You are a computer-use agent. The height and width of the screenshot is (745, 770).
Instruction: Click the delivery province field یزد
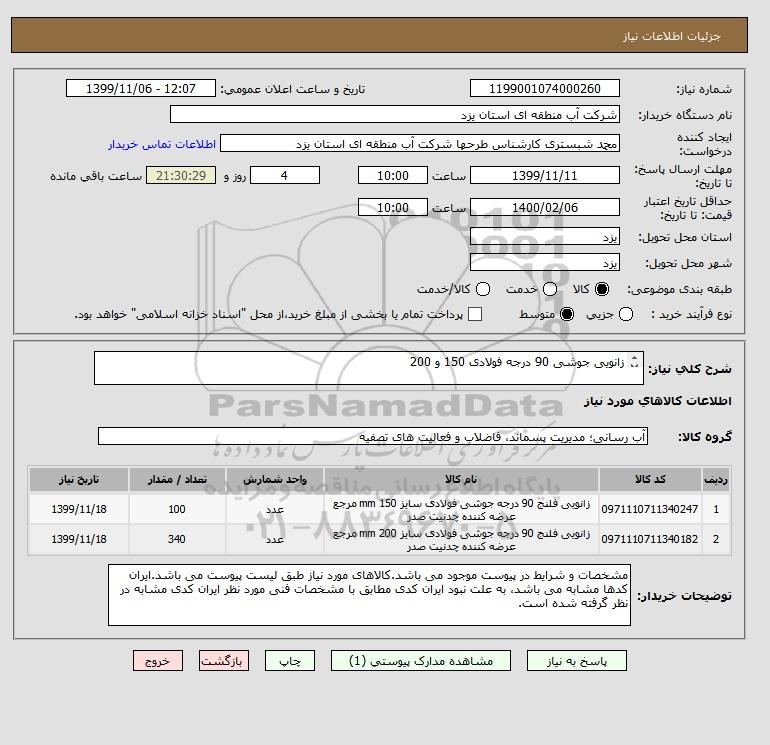click(x=545, y=237)
